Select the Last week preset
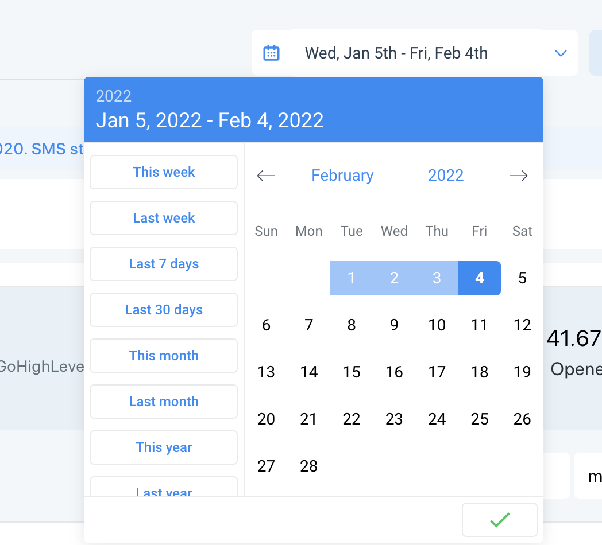This screenshot has height=545, width=602. click(164, 218)
